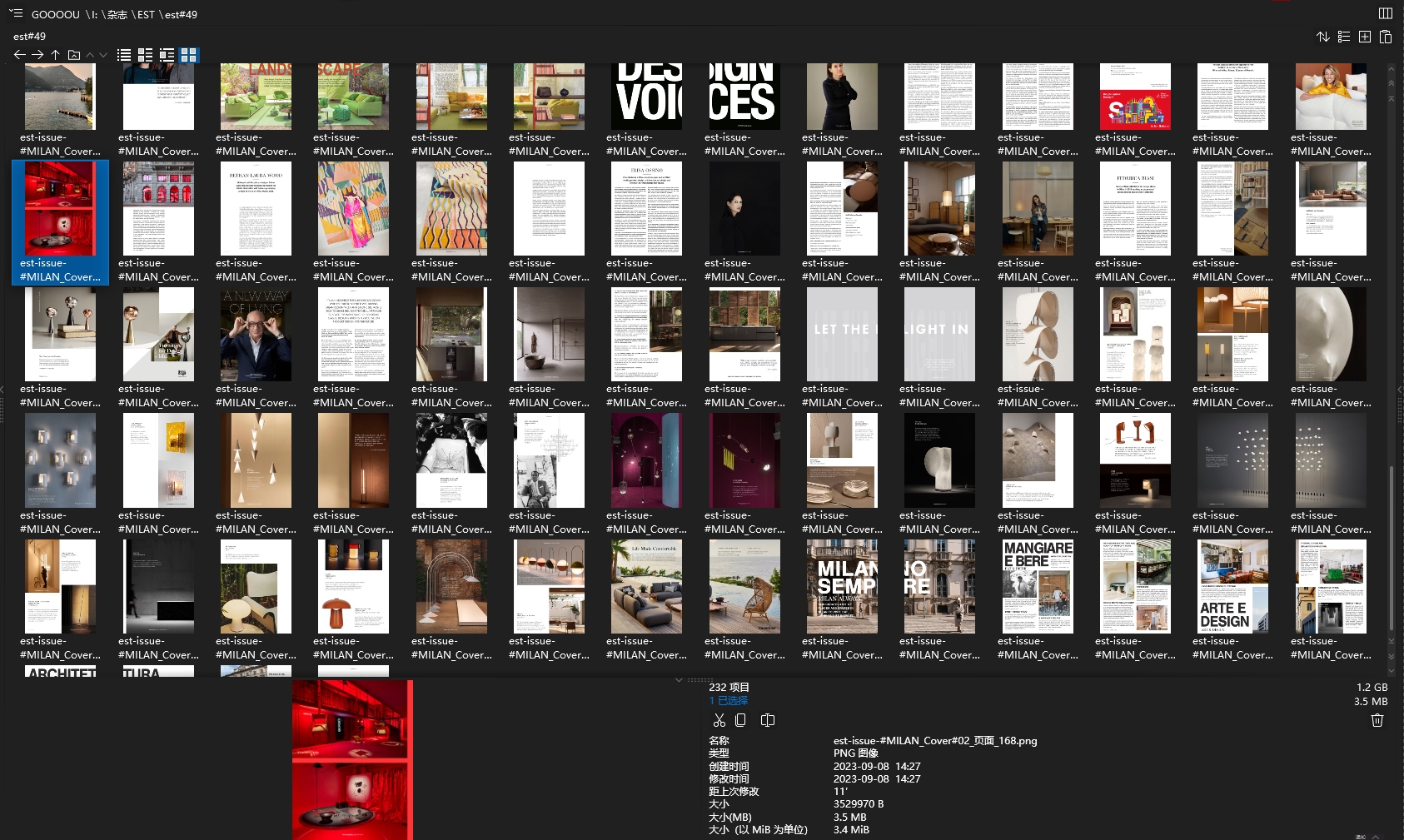The height and width of the screenshot is (840, 1404).
Task: Navigate up to the parent folder
Action: coord(55,55)
